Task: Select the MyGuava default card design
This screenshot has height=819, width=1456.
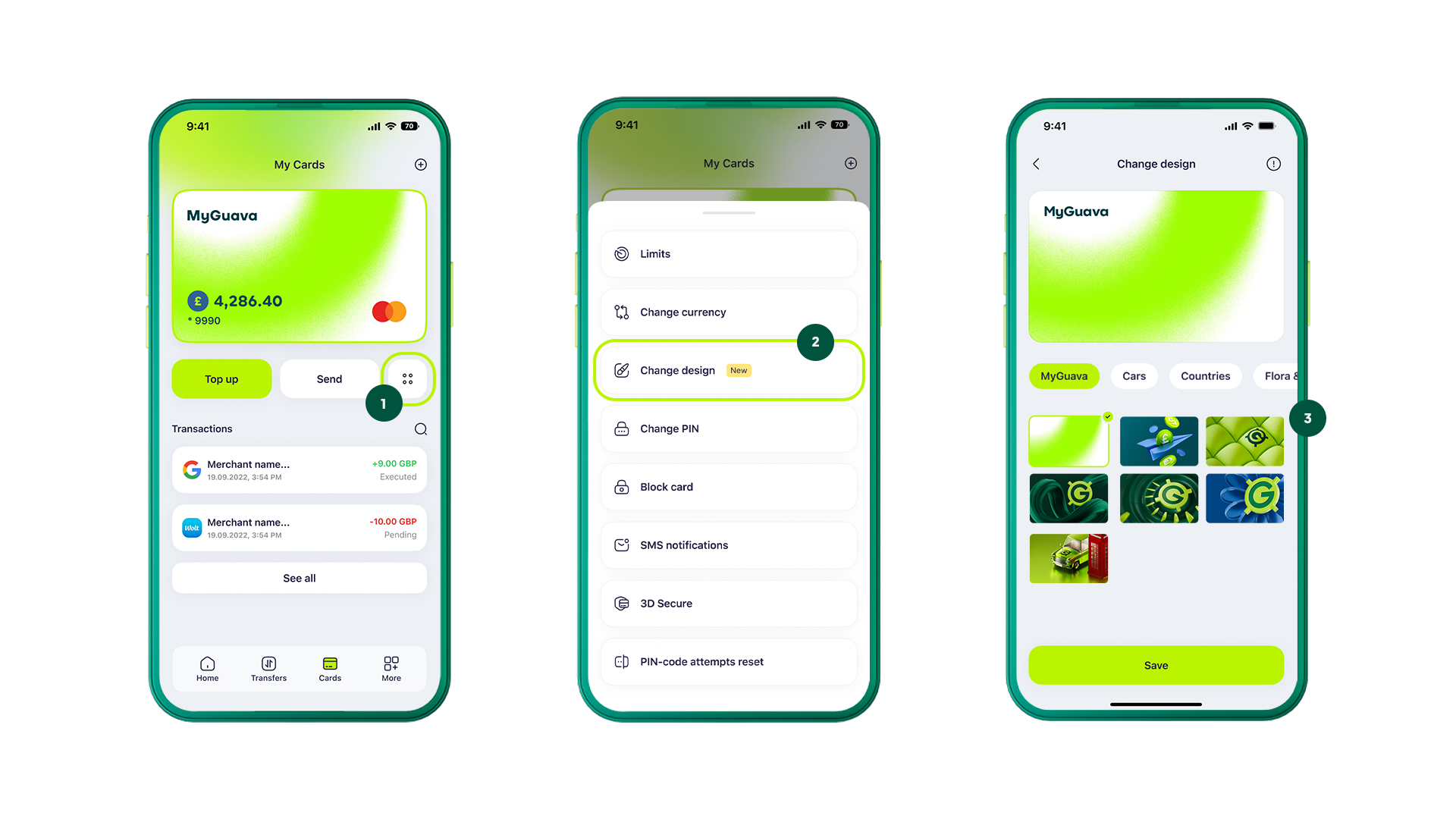Action: pyautogui.click(x=1069, y=440)
